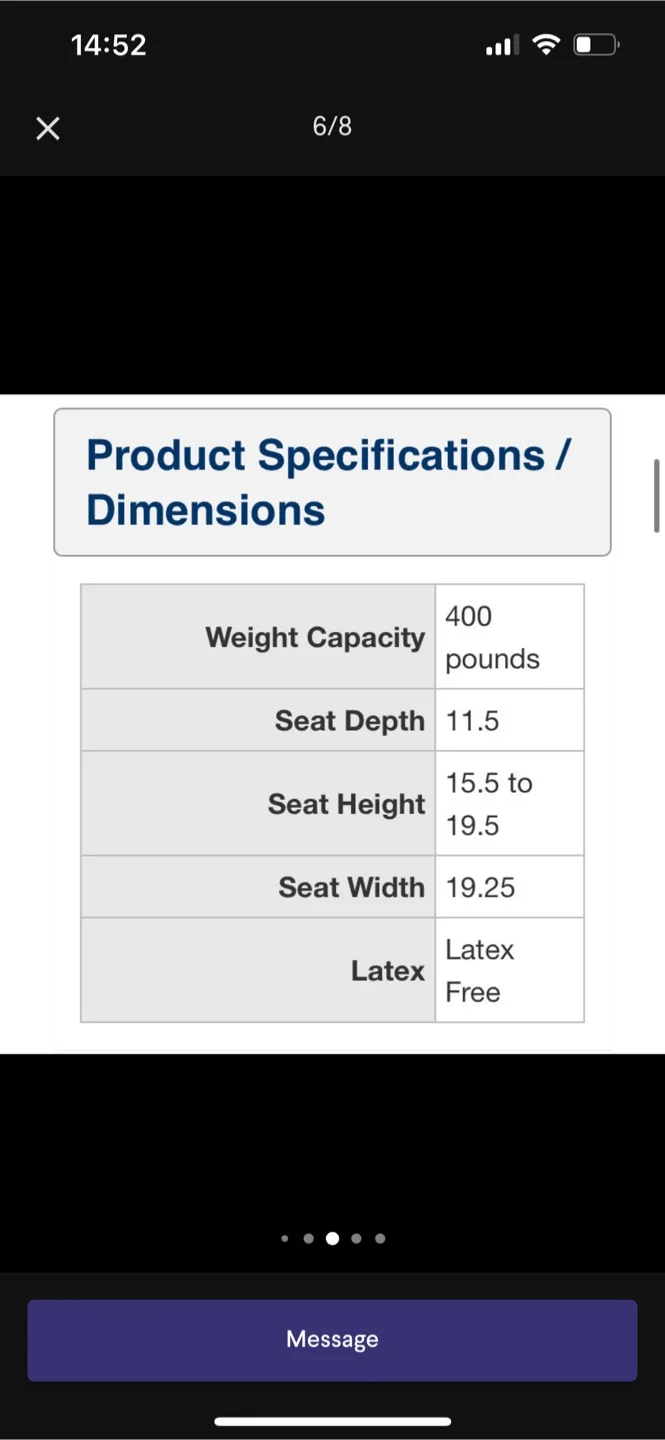Tap the home indicator bar at bottom
665x1440 pixels.
pos(332,1421)
